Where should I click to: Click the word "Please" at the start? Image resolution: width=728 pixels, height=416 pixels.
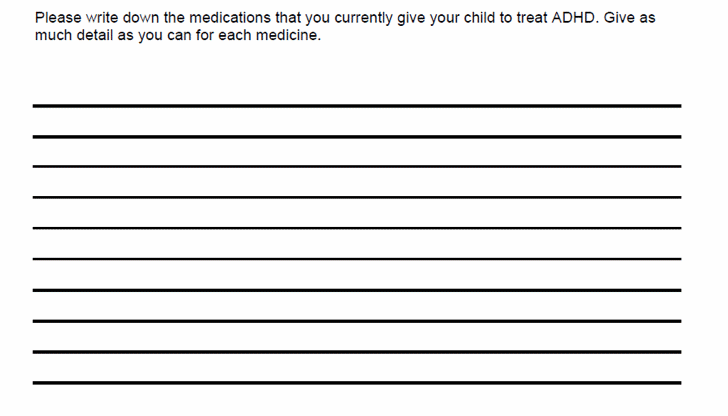[x=58, y=18]
